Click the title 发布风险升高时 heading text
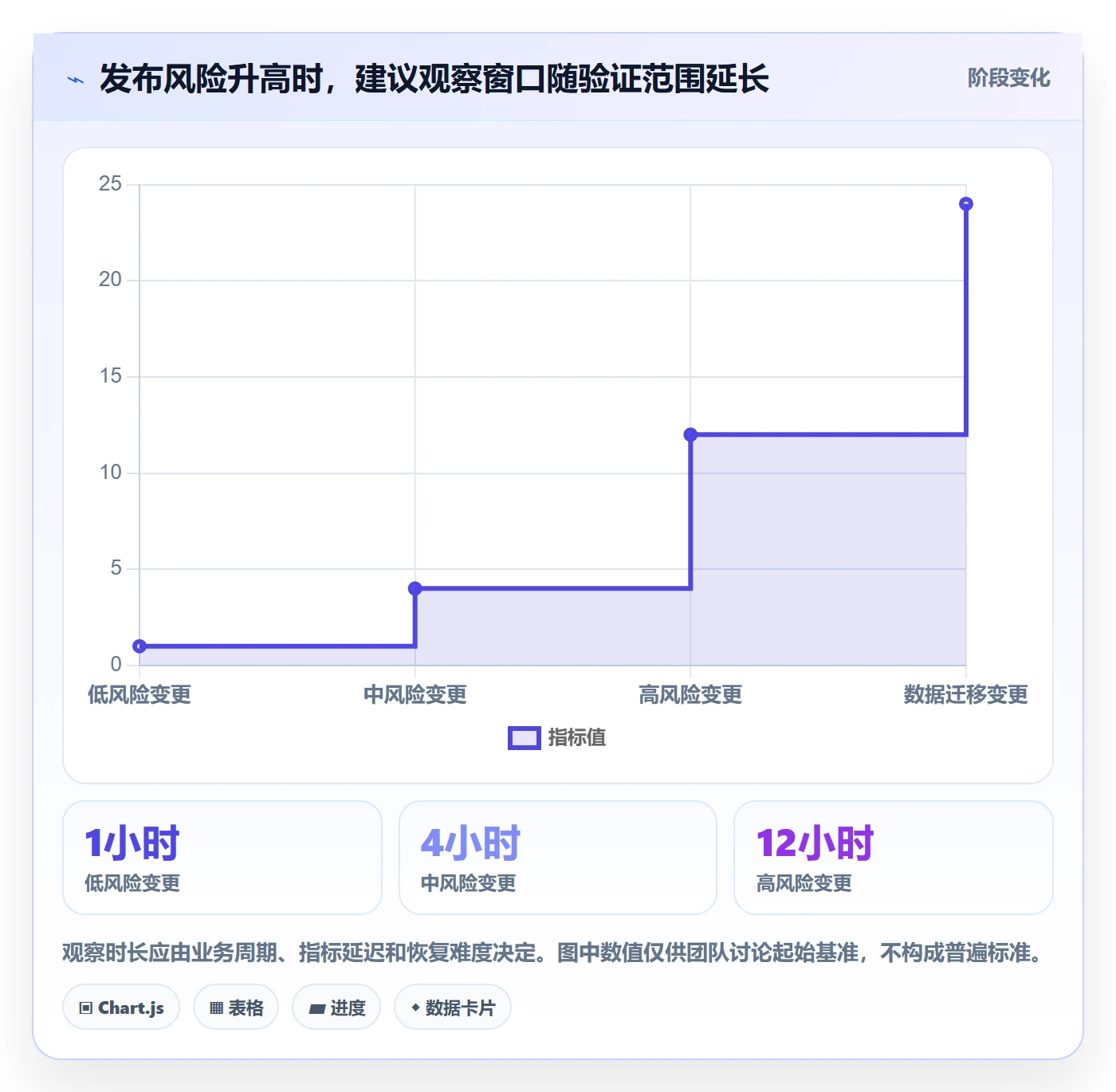1116x1092 pixels. click(434, 79)
